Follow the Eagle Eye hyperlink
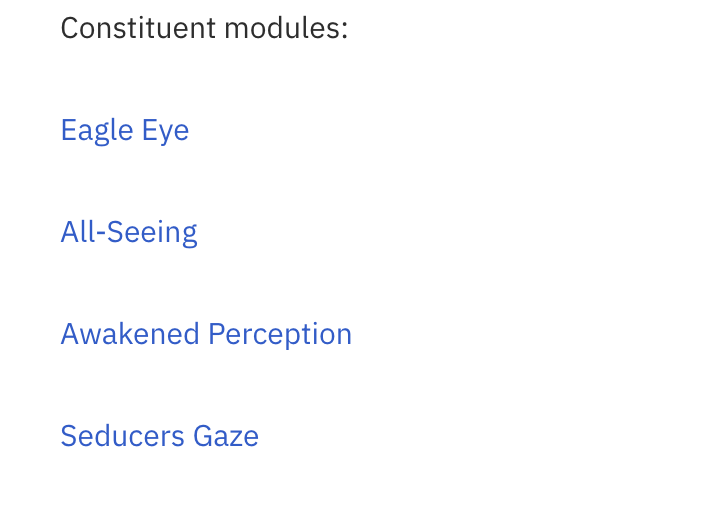 [125, 130]
